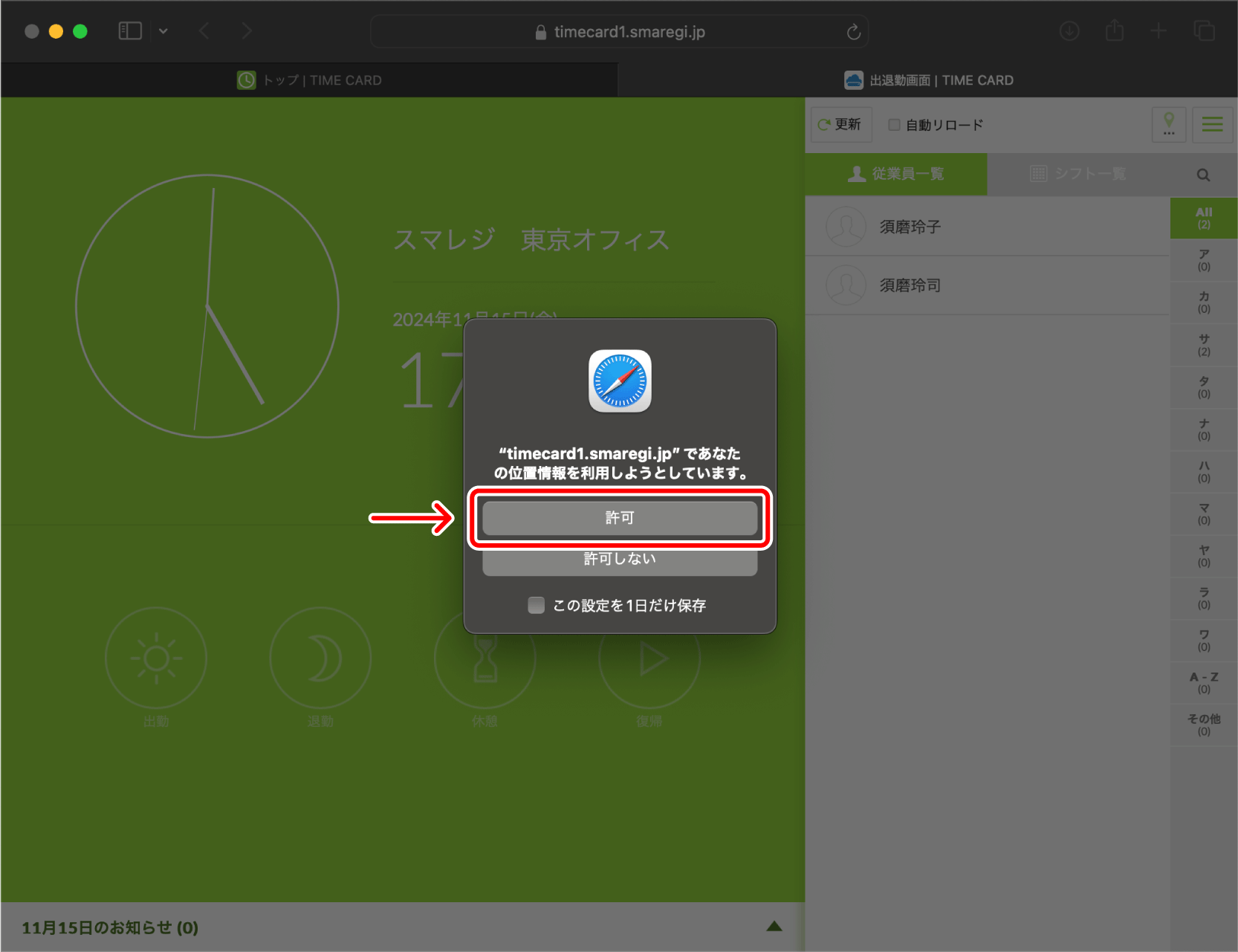Click the page reload icon in address bar

click(x=853, y=32)
